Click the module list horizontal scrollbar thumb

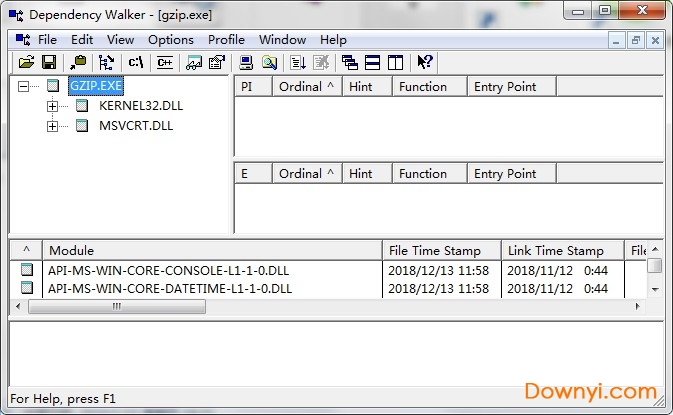[117, 306]
